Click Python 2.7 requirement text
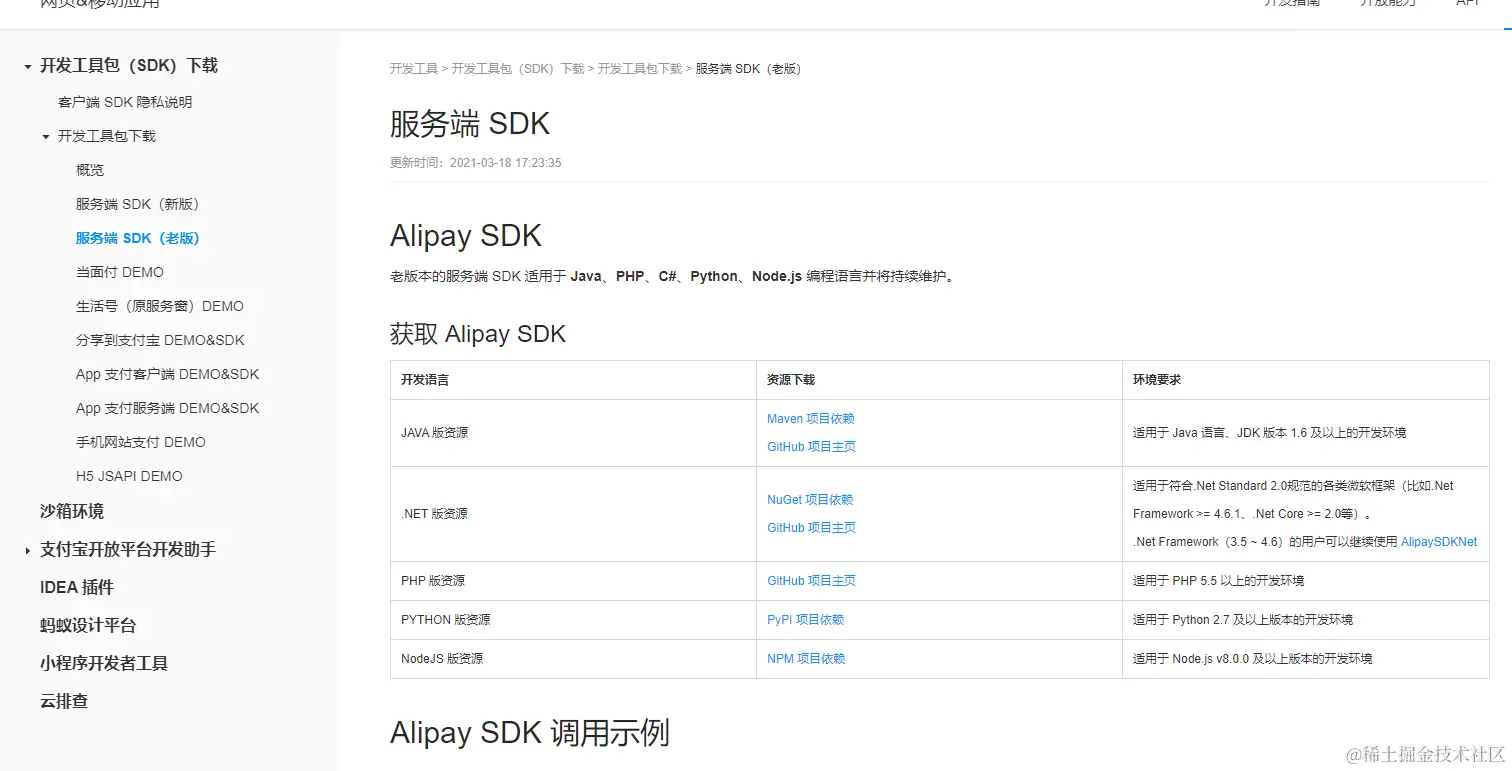The image size is (1512, 771). point(1243,620)
